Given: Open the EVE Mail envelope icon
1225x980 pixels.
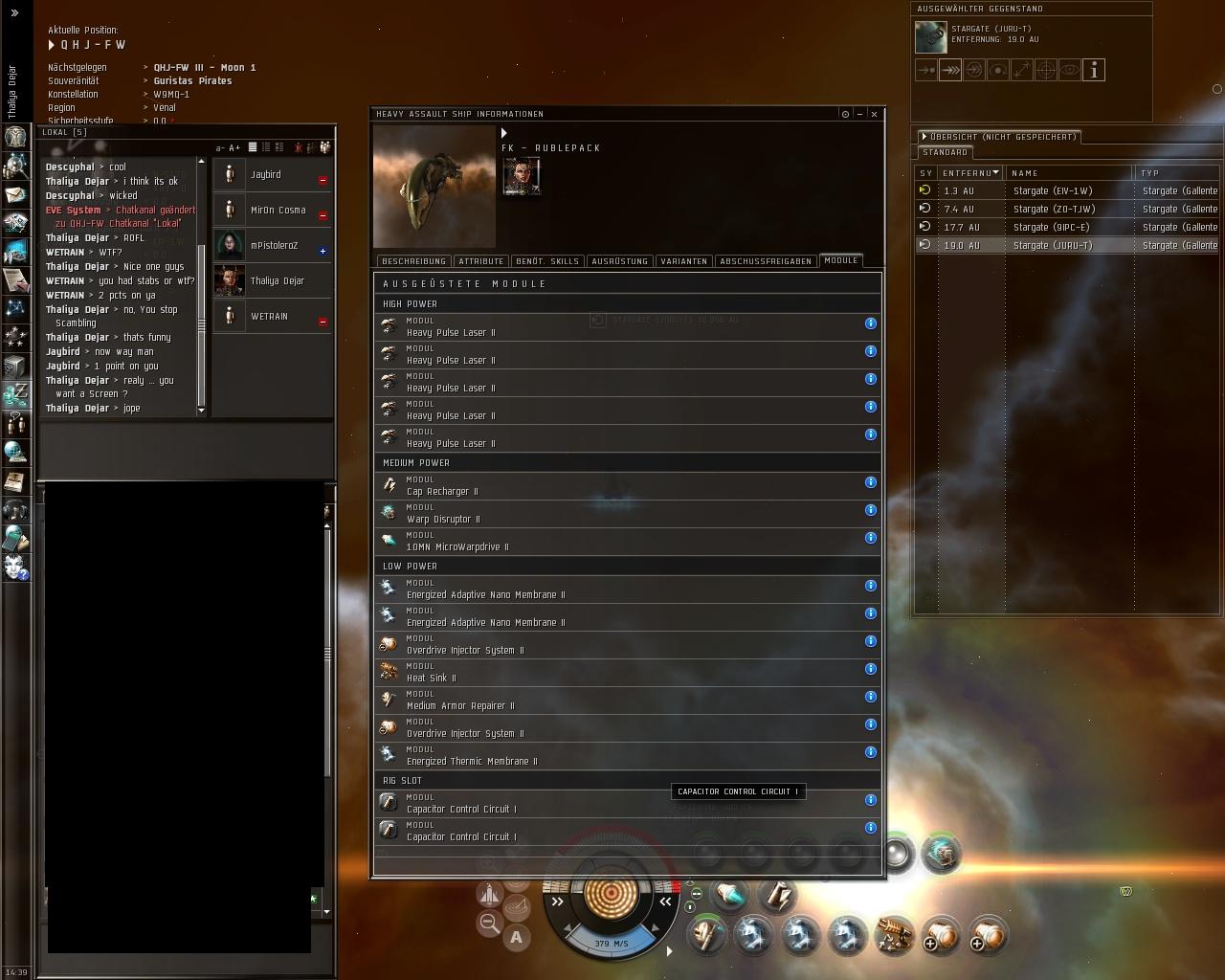Looking at the screenshot, I should click(x=15, y=194).
